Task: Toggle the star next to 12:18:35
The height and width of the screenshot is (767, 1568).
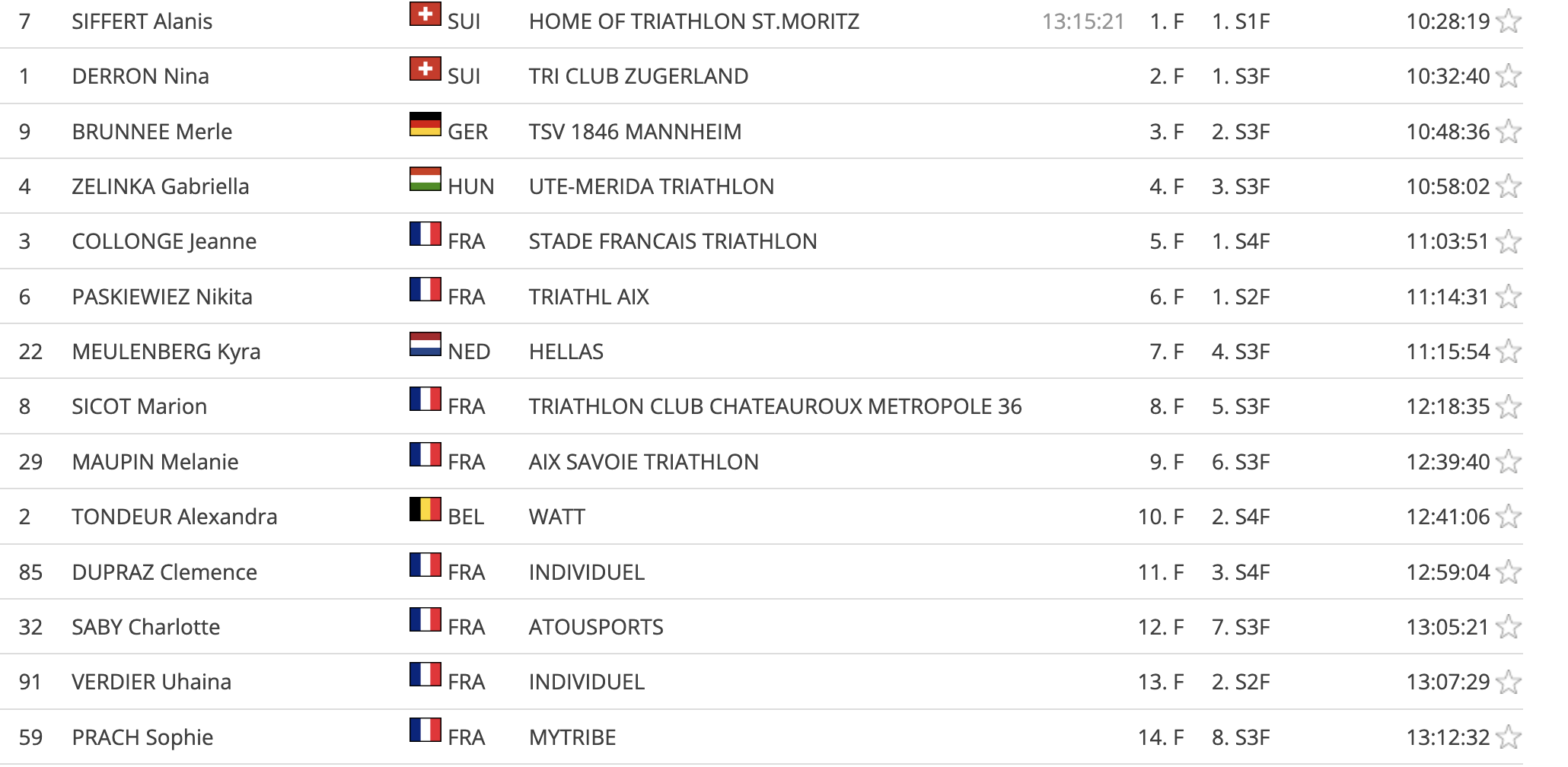Action: tap(1508, 406)
